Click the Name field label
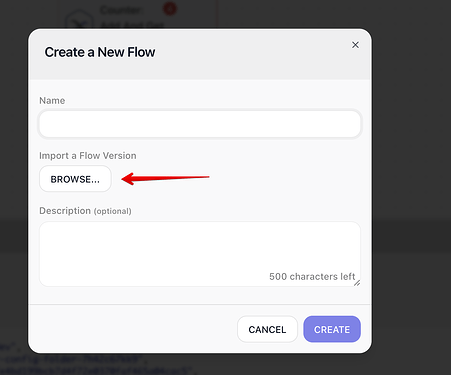This screenshot has width=451, height=375. coord(52,101)
